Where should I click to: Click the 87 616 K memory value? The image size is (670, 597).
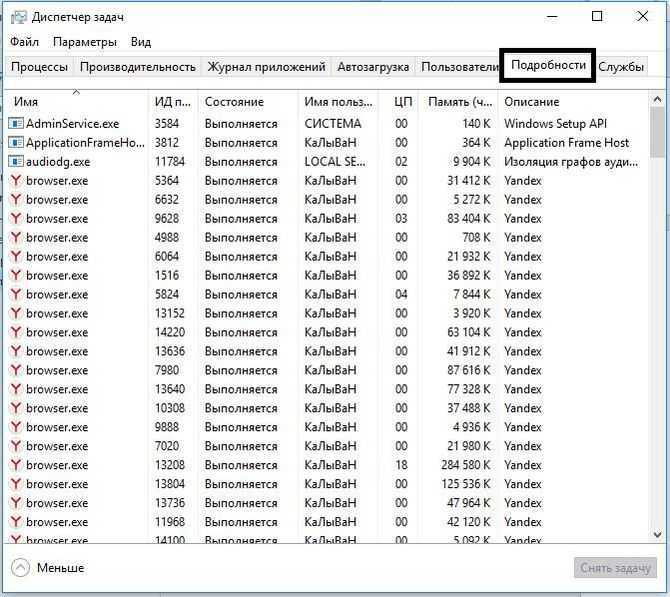(x=469, y=370)
